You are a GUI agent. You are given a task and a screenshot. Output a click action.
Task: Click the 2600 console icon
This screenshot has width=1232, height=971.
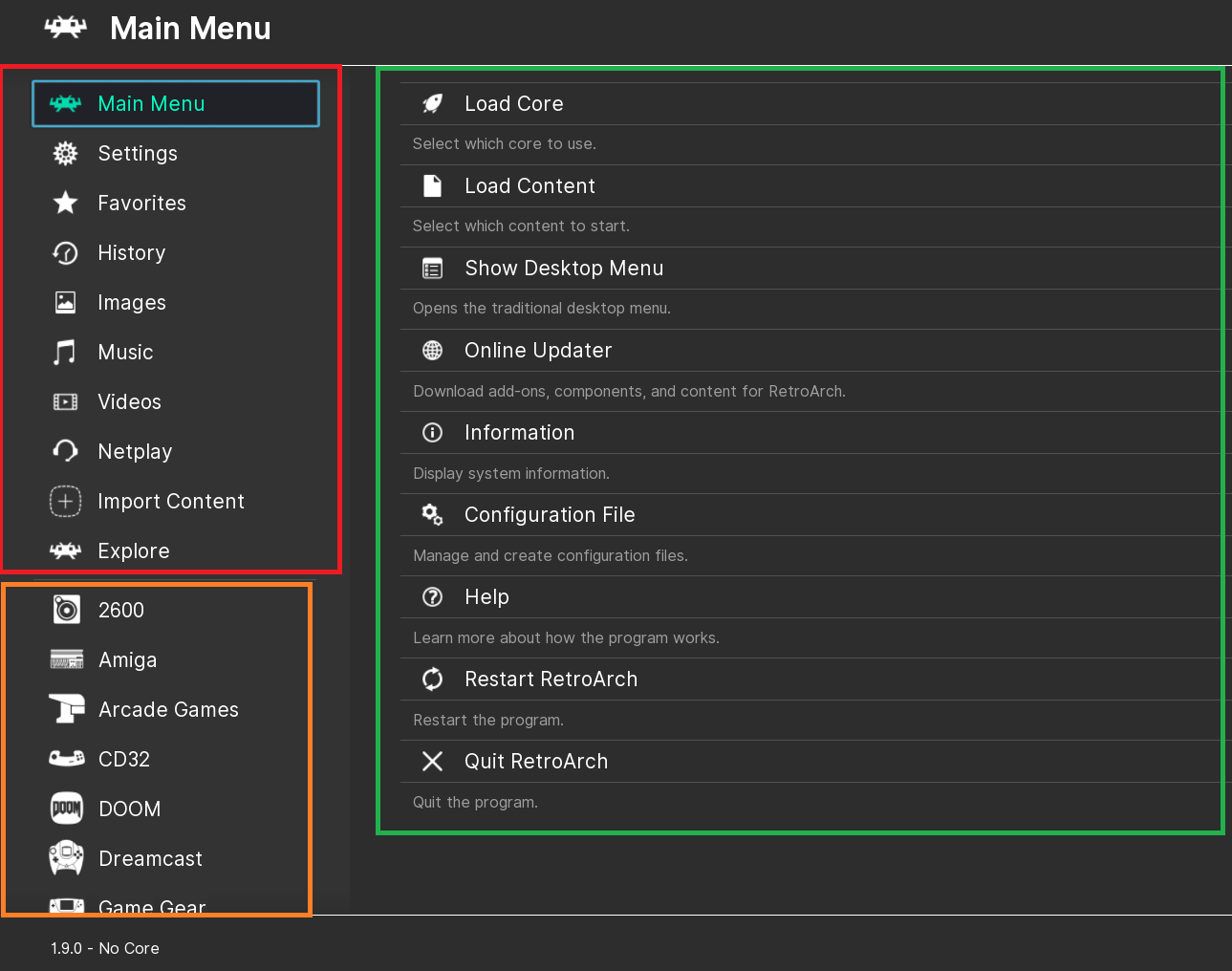click(x=66, y=610)
